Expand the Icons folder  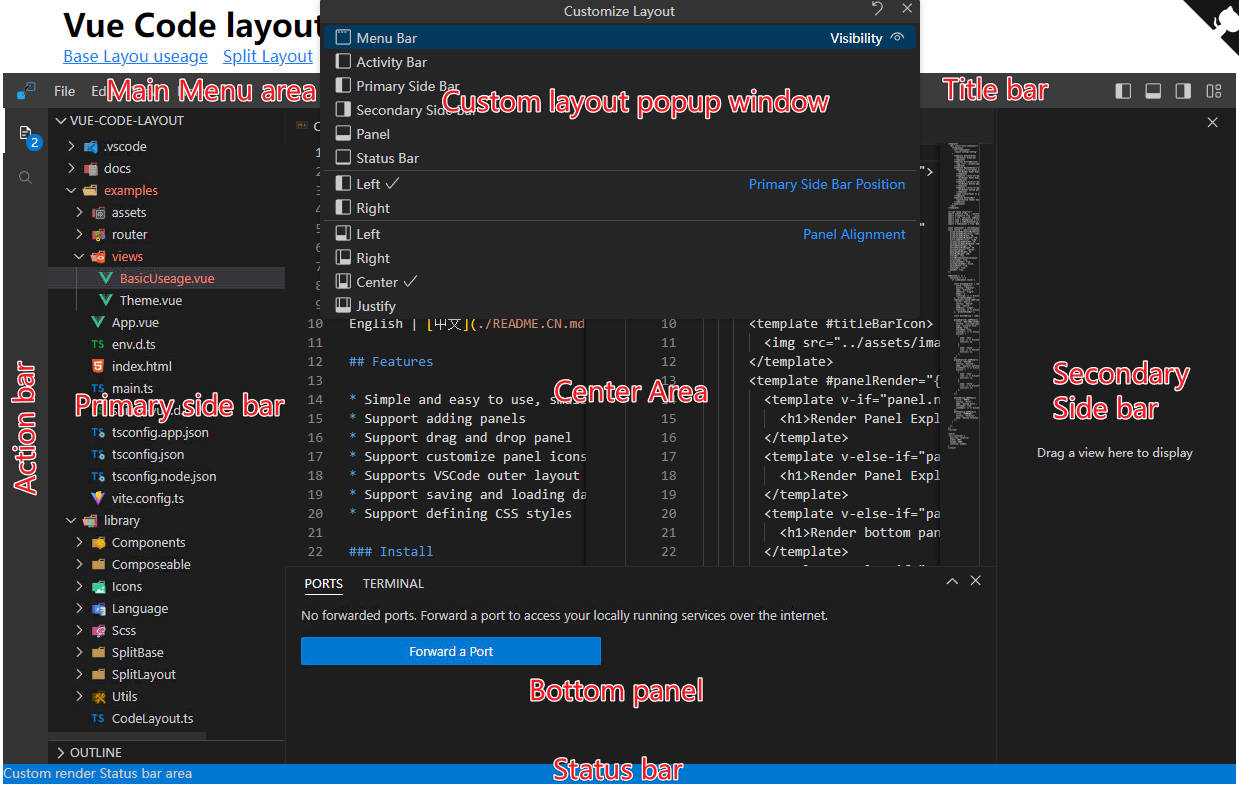tap(167, 586)
